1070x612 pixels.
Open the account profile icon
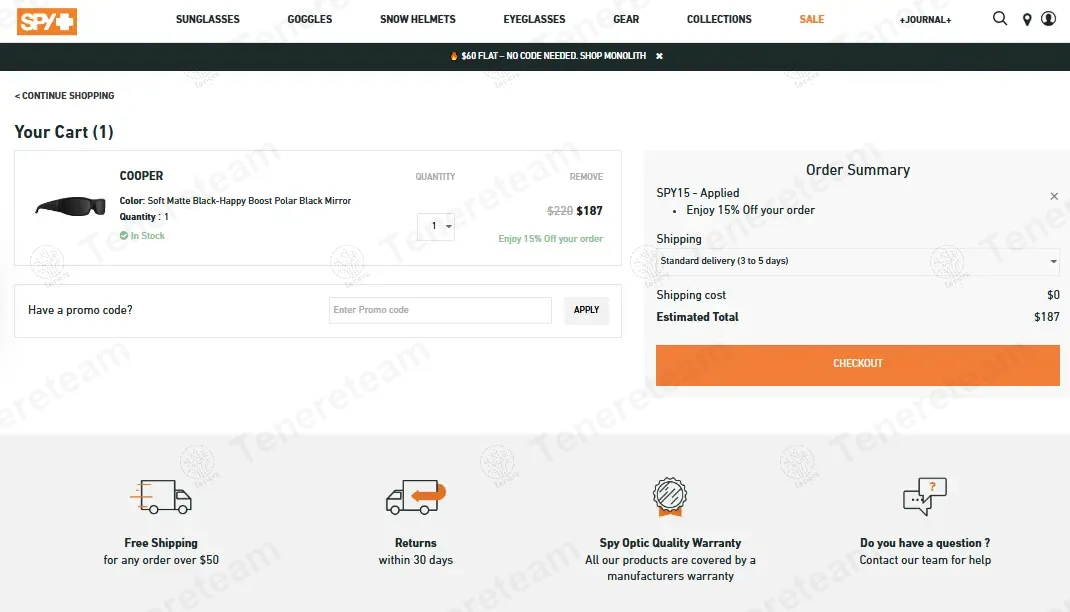pyautogui.click(x=1048, y=18)
